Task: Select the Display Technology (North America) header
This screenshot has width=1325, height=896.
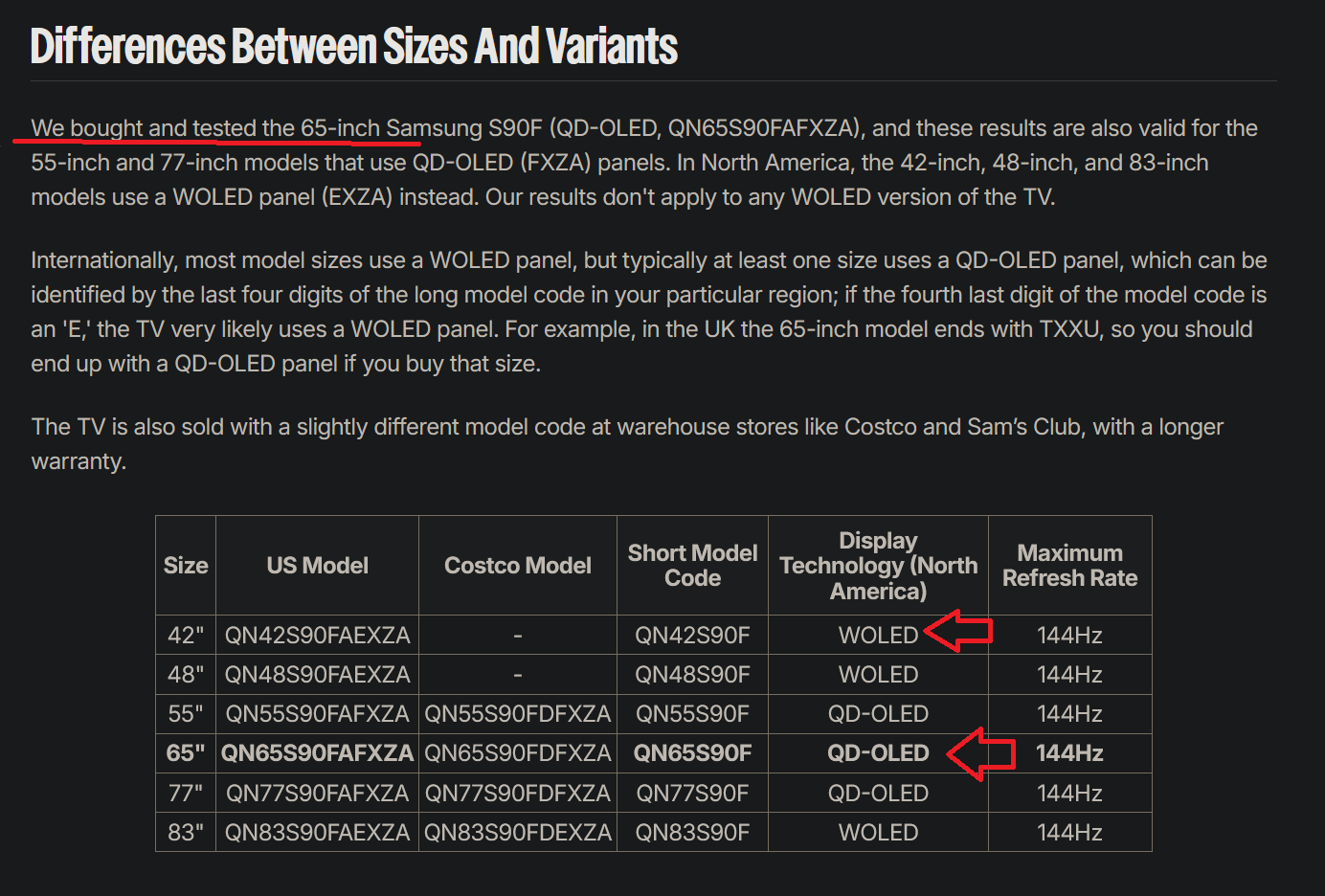Action: [878, 566]
